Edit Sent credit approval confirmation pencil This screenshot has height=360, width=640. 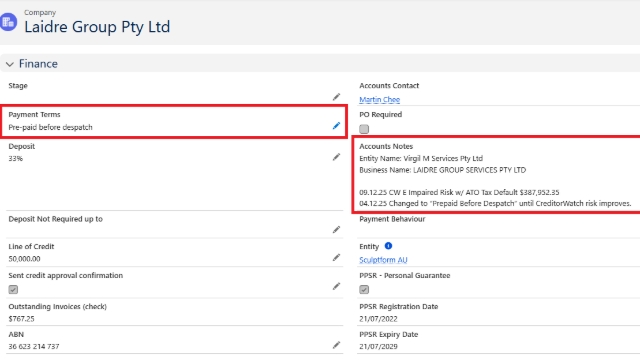[x=336, y=287]
